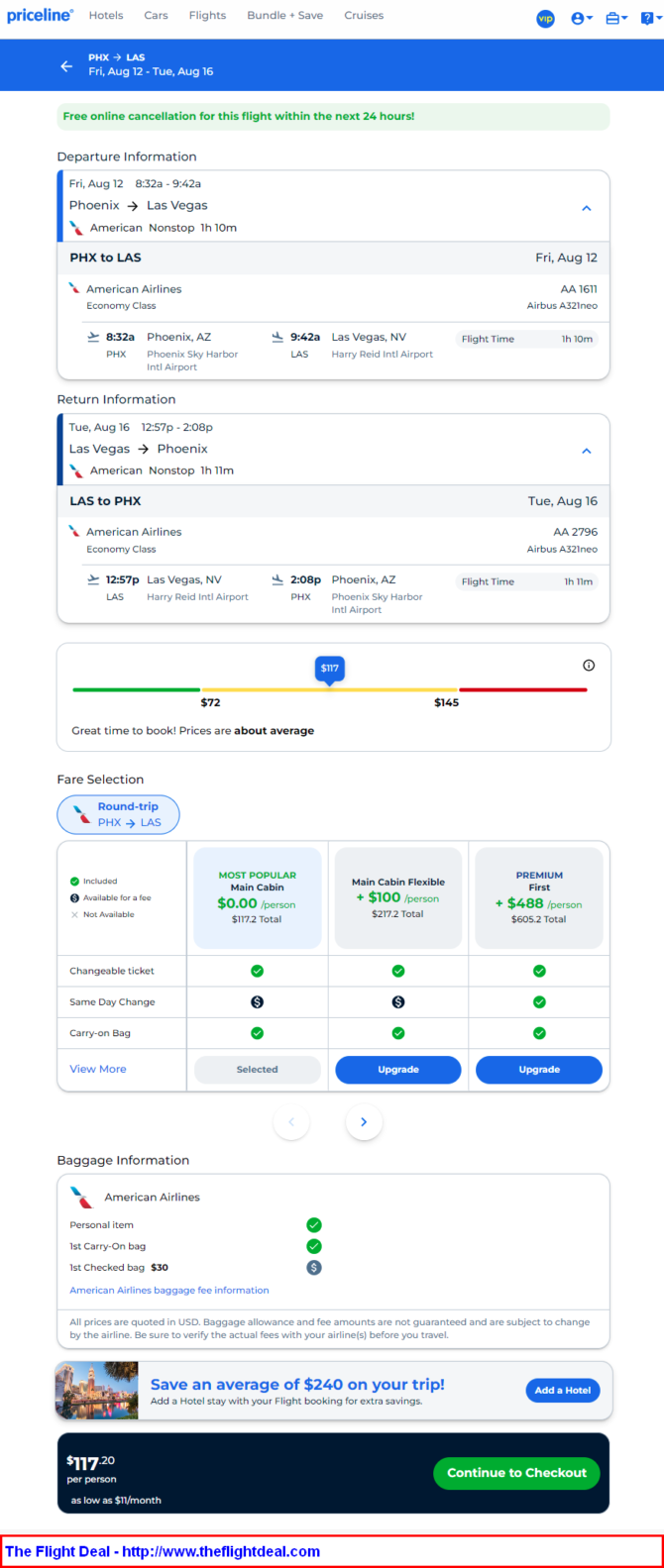
Task: Click the arrival plane icon at 2:08p
Action: (277, 579)
